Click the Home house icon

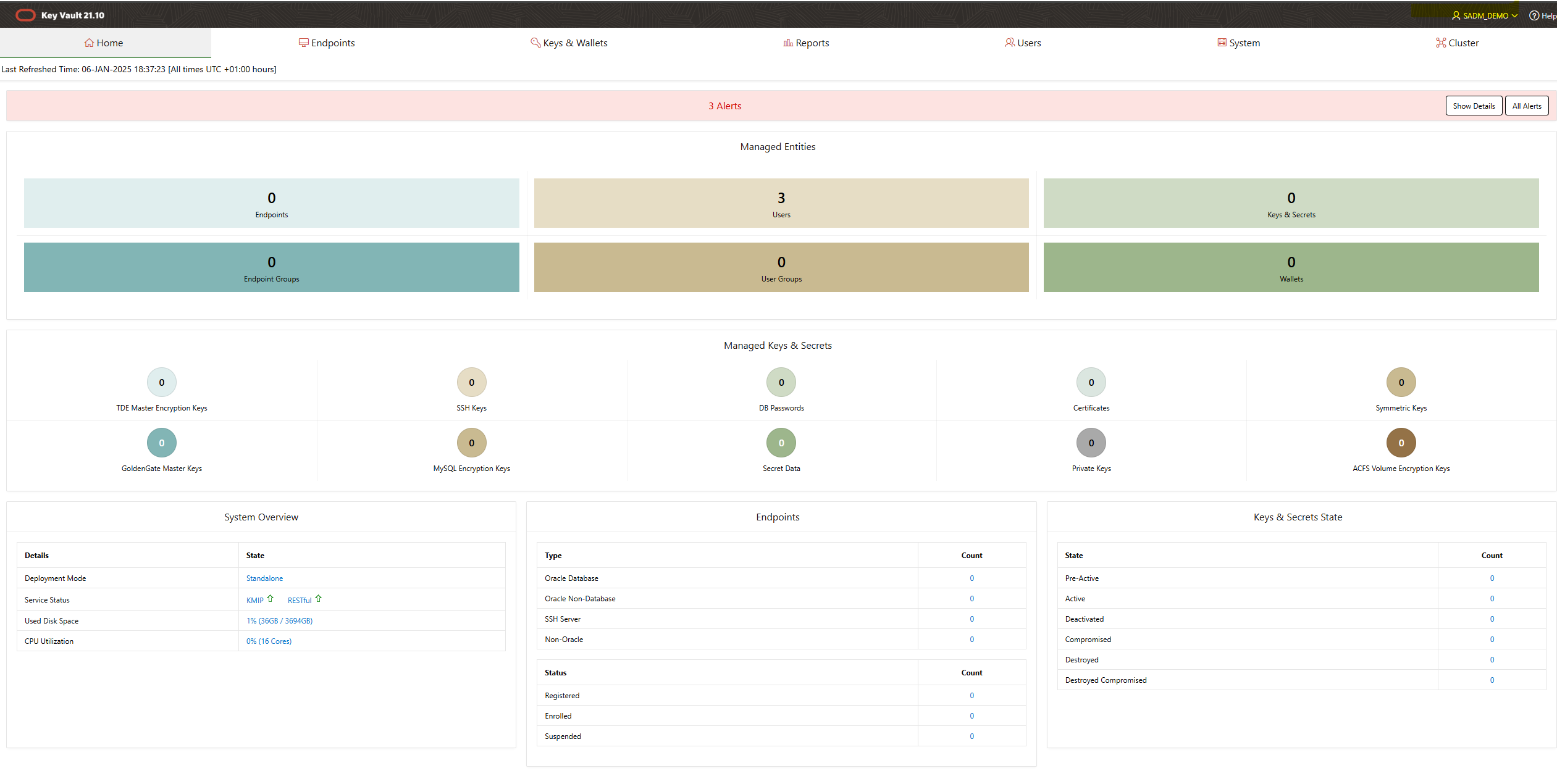click(x=89, y=43)
